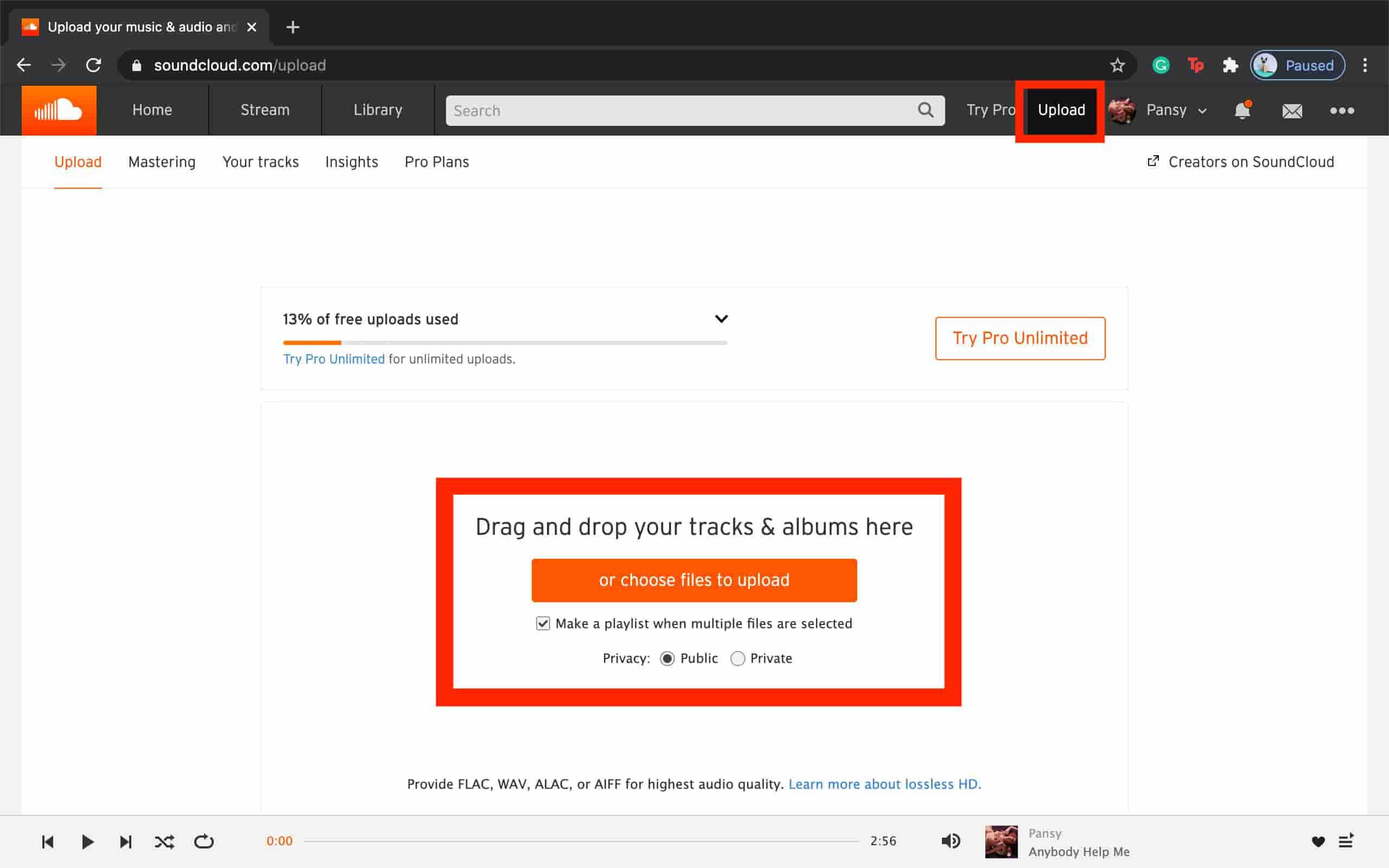Click the play button in player bar
This screenshot has height=868, width=1389.
click(x=87, y=841)
